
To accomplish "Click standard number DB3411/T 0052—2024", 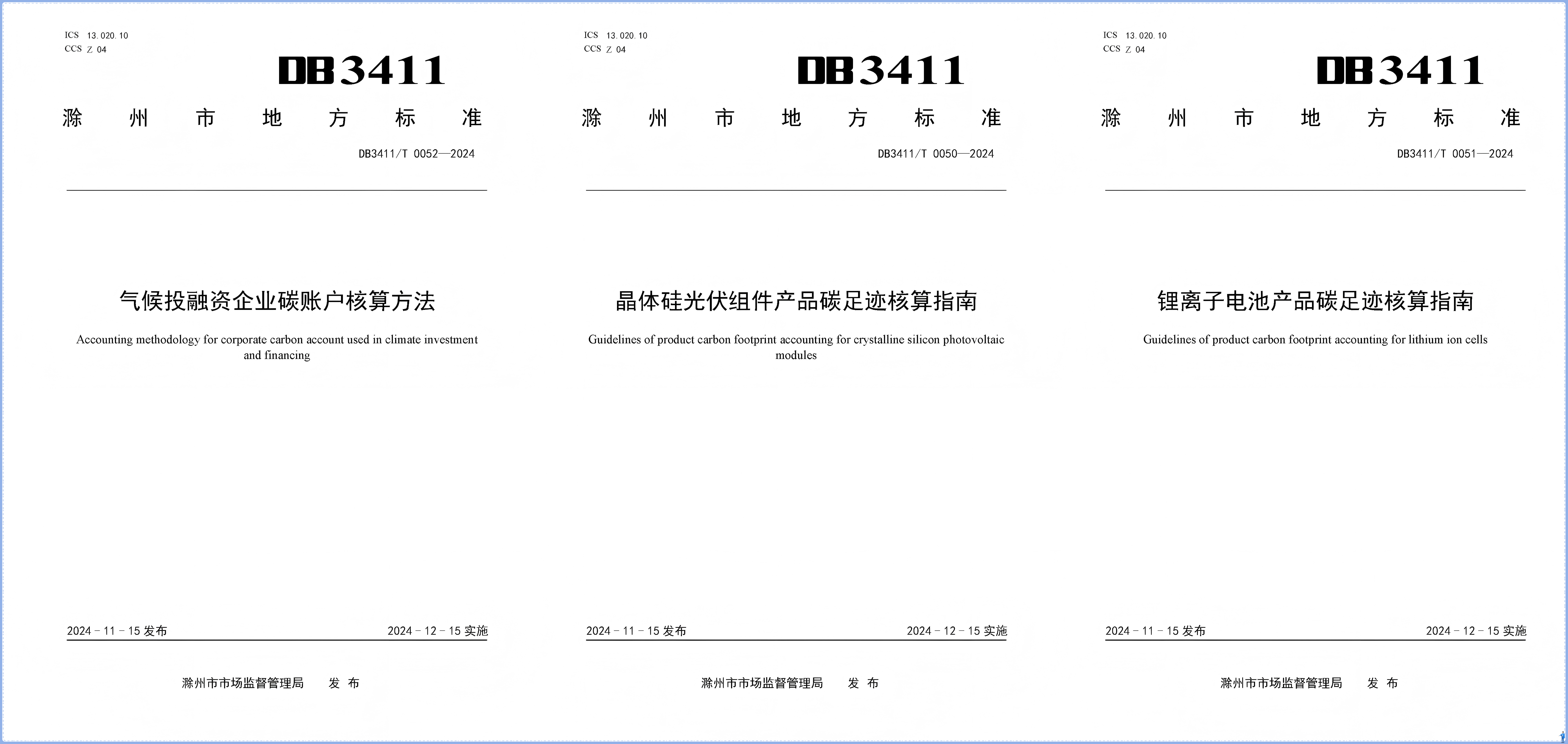I will 416,154.
